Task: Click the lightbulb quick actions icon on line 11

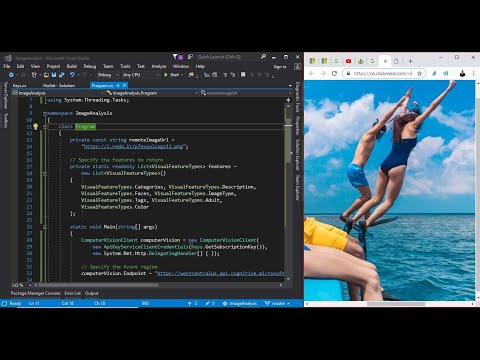Action: tap(35, 126)
